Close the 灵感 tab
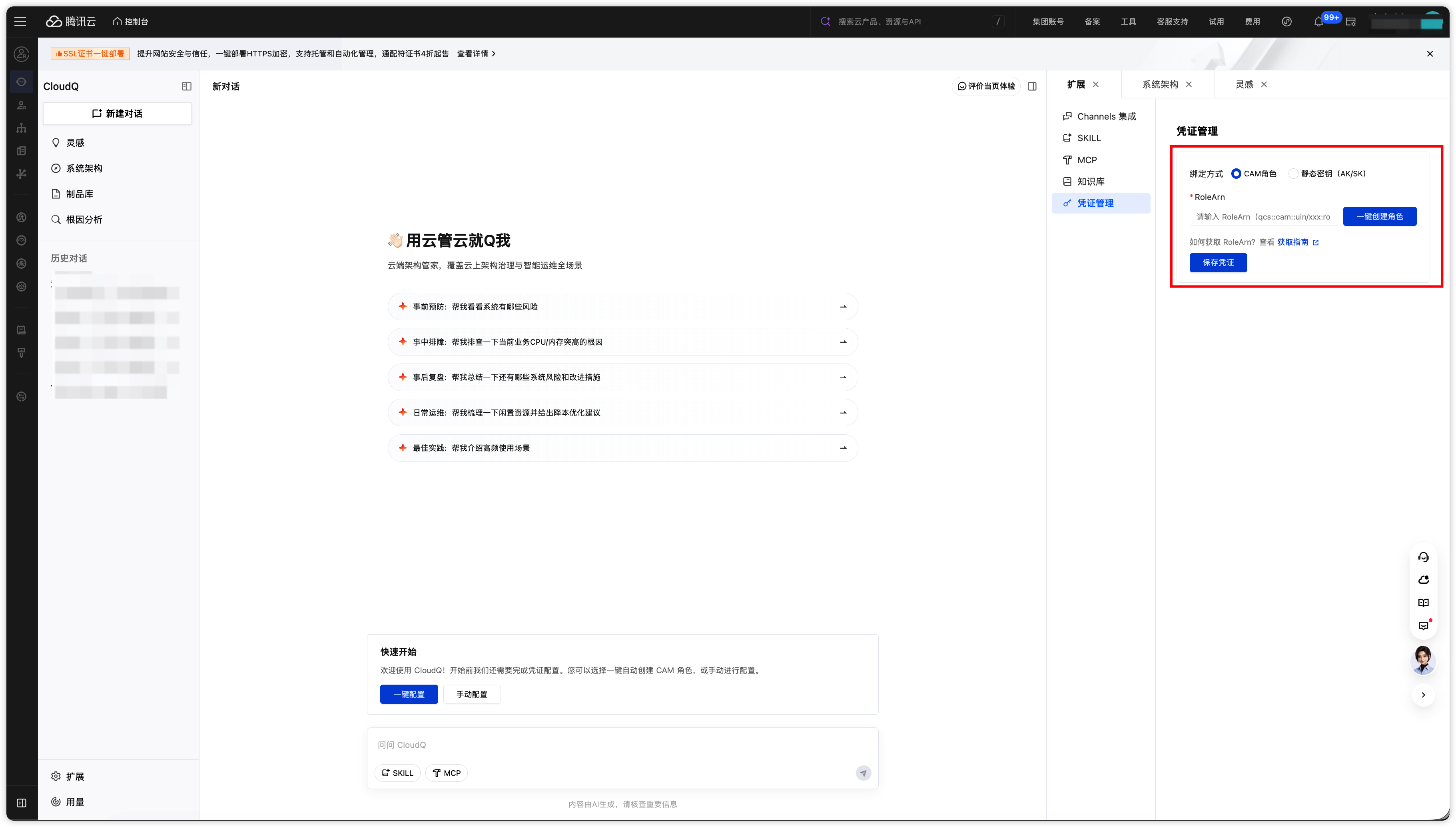Screen dimensions: 1456x827 click(x=1264, y=84)
